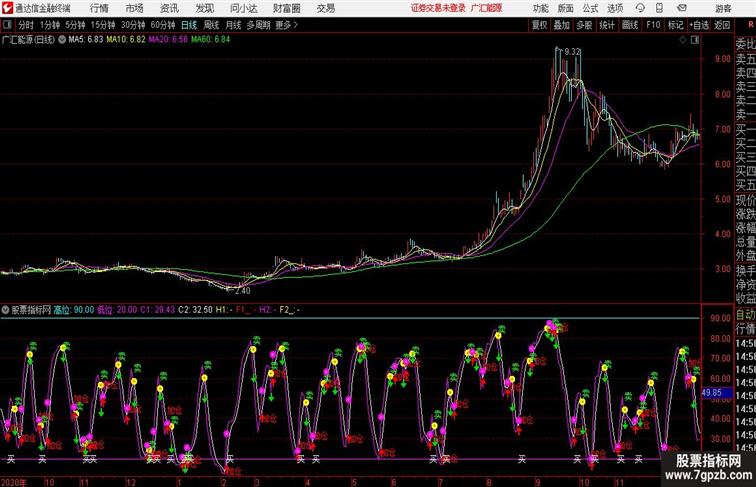Open the 交易 menu
The image size is (756, 487).
pyautogui.click(x=325, y=8)
